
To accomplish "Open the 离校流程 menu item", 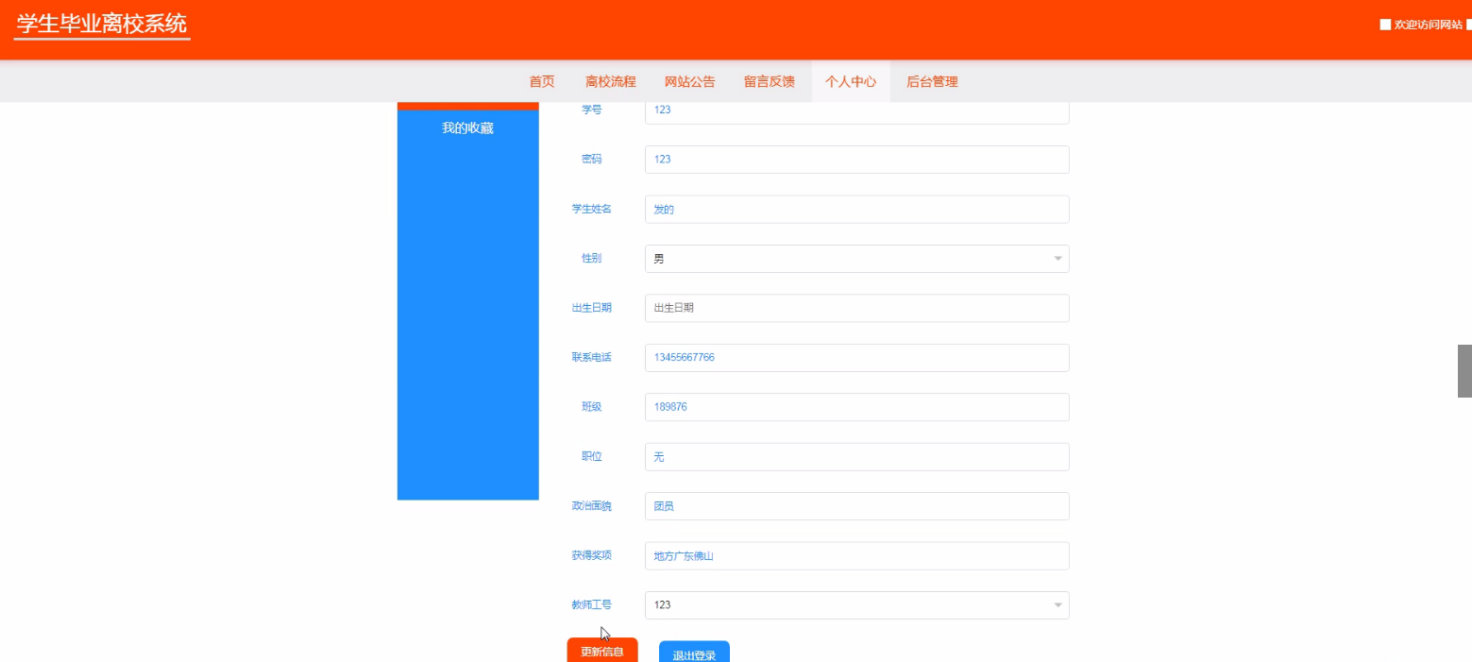I will tap(610, 82).
